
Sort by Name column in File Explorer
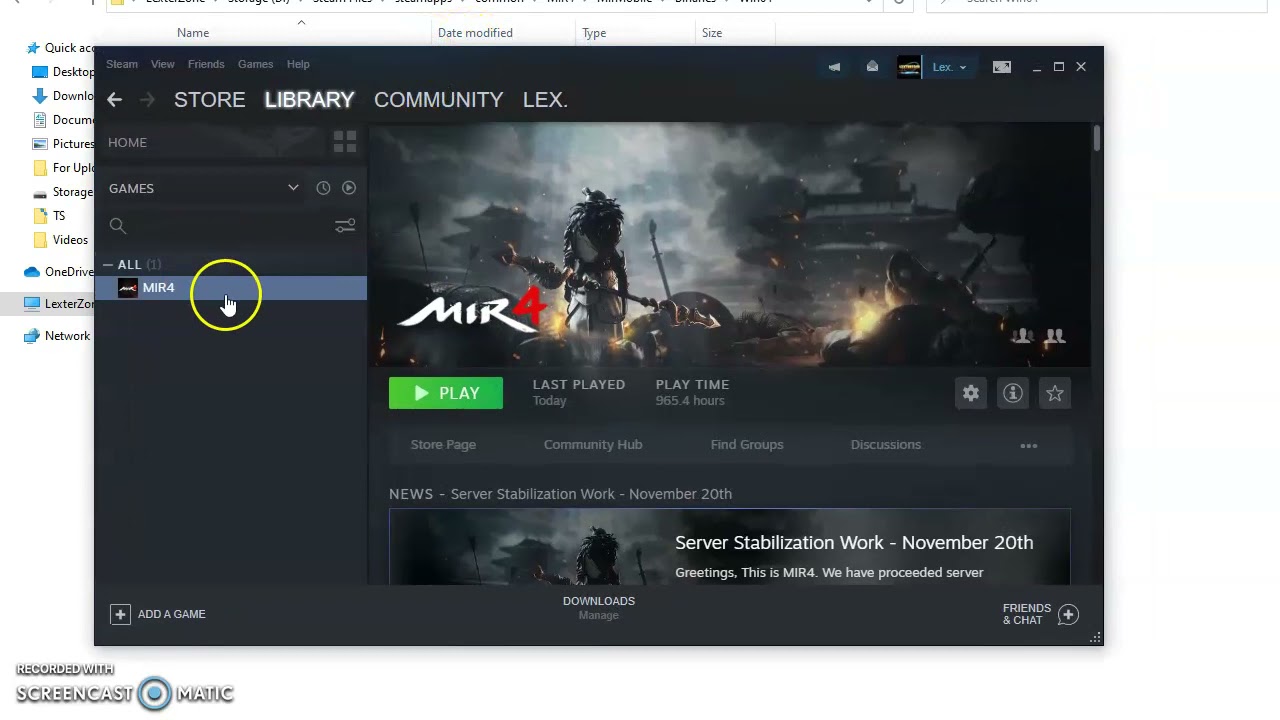pyautogui.click(x=193, y=33)
